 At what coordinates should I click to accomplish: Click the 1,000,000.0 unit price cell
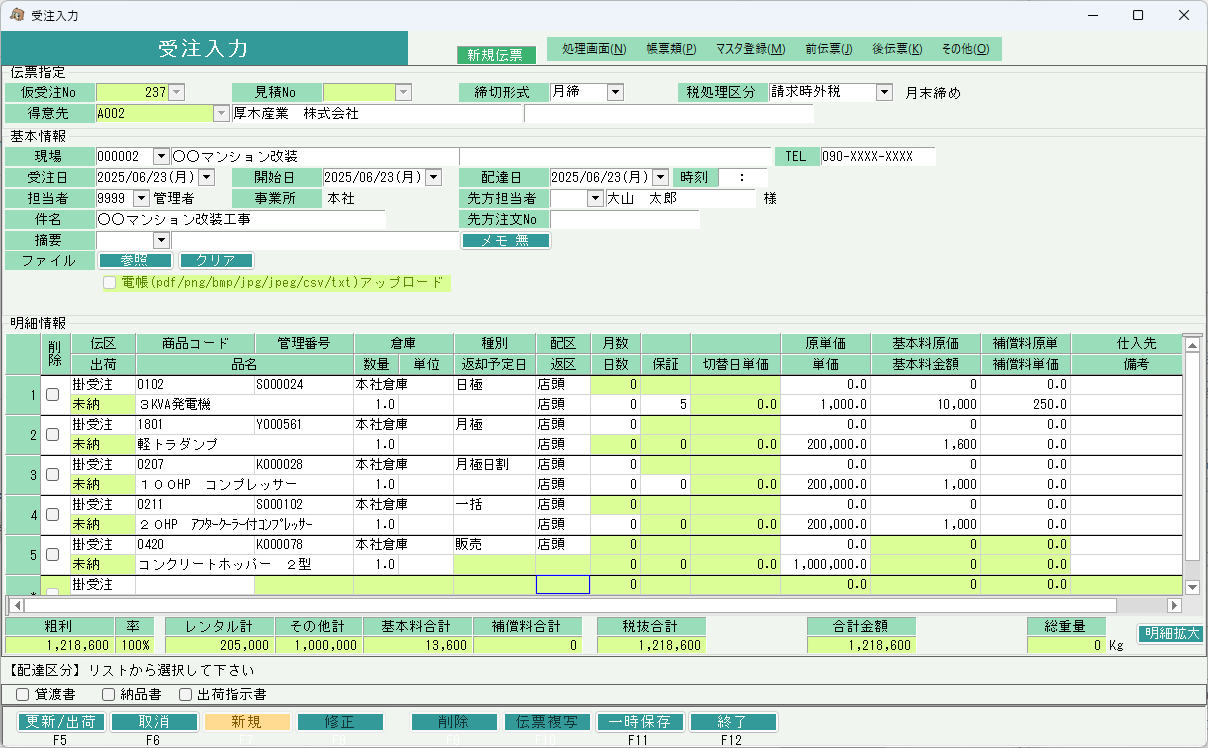click(825, 564)
